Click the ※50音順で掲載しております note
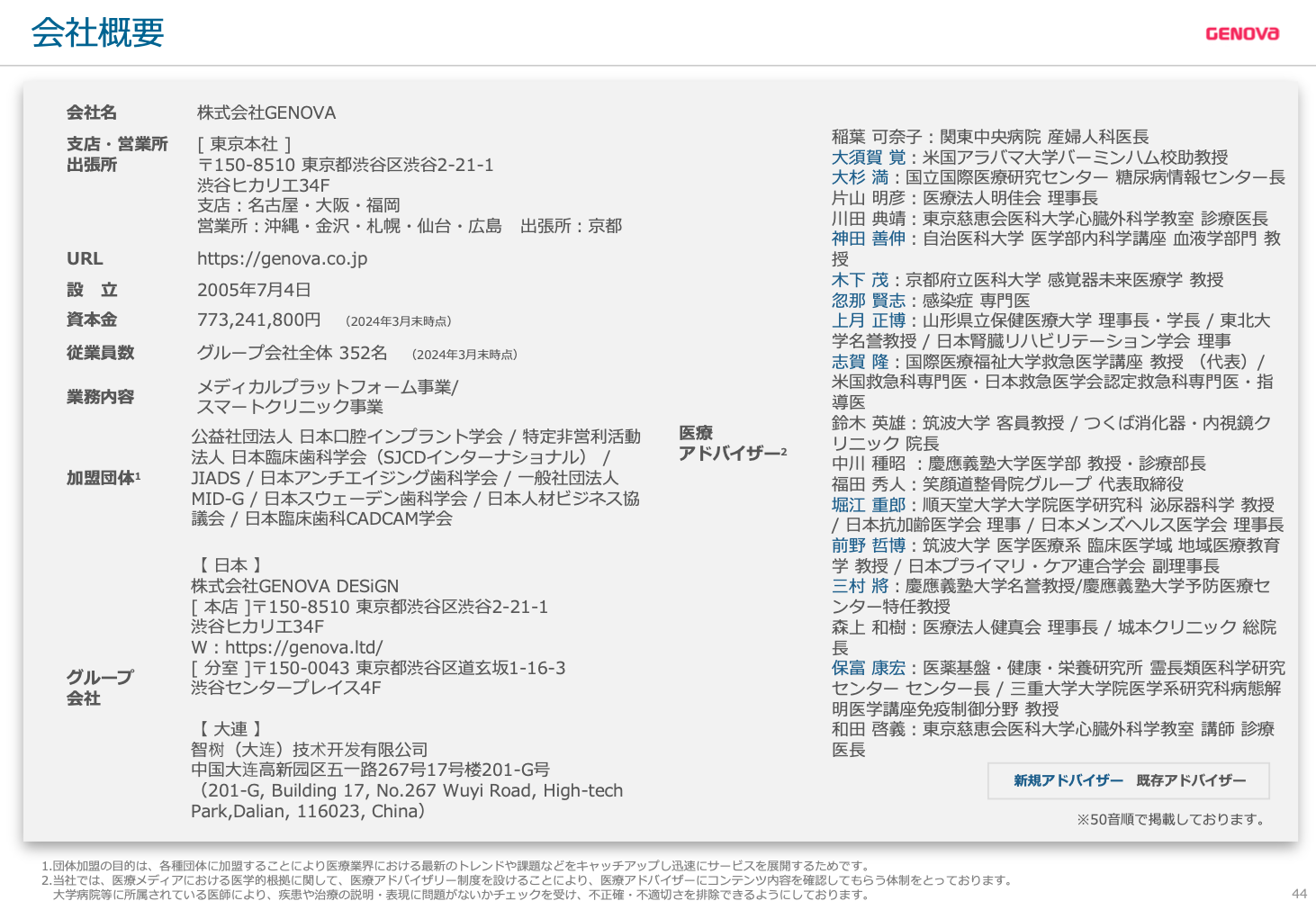The image size is (1316, 910). pos(1173,819)
